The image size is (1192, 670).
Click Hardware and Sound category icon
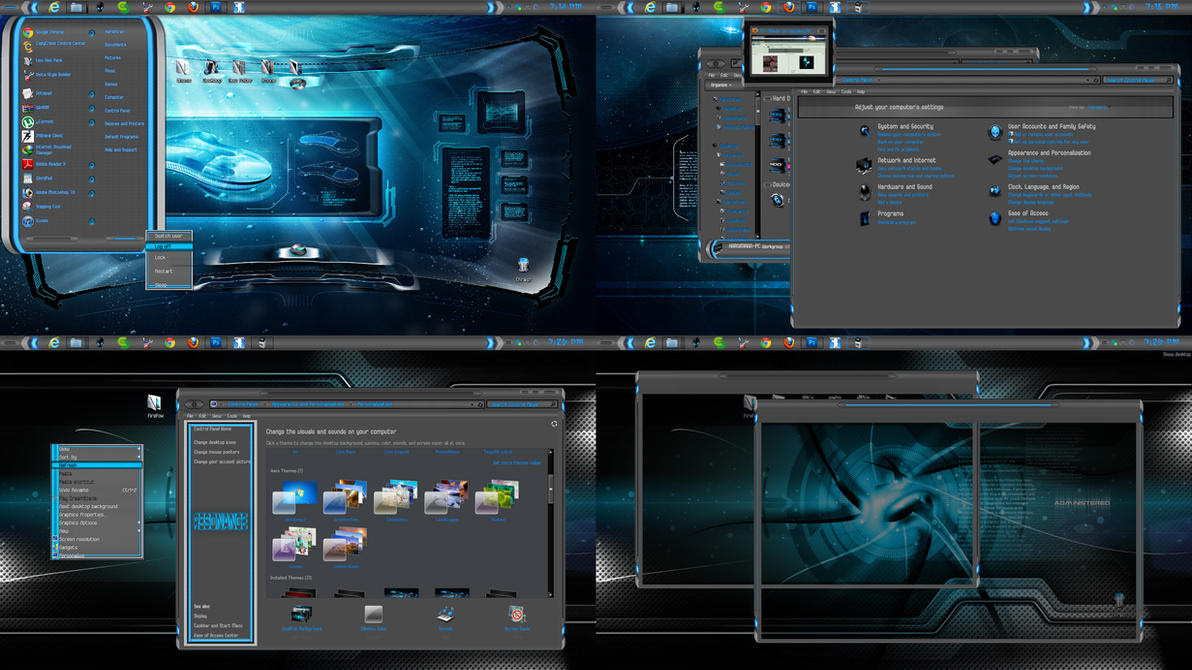pos(864,192)
